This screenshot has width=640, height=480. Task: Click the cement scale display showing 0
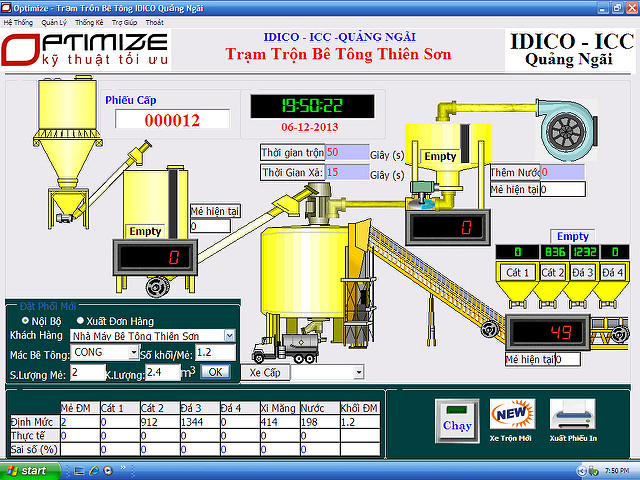[155, 257]
